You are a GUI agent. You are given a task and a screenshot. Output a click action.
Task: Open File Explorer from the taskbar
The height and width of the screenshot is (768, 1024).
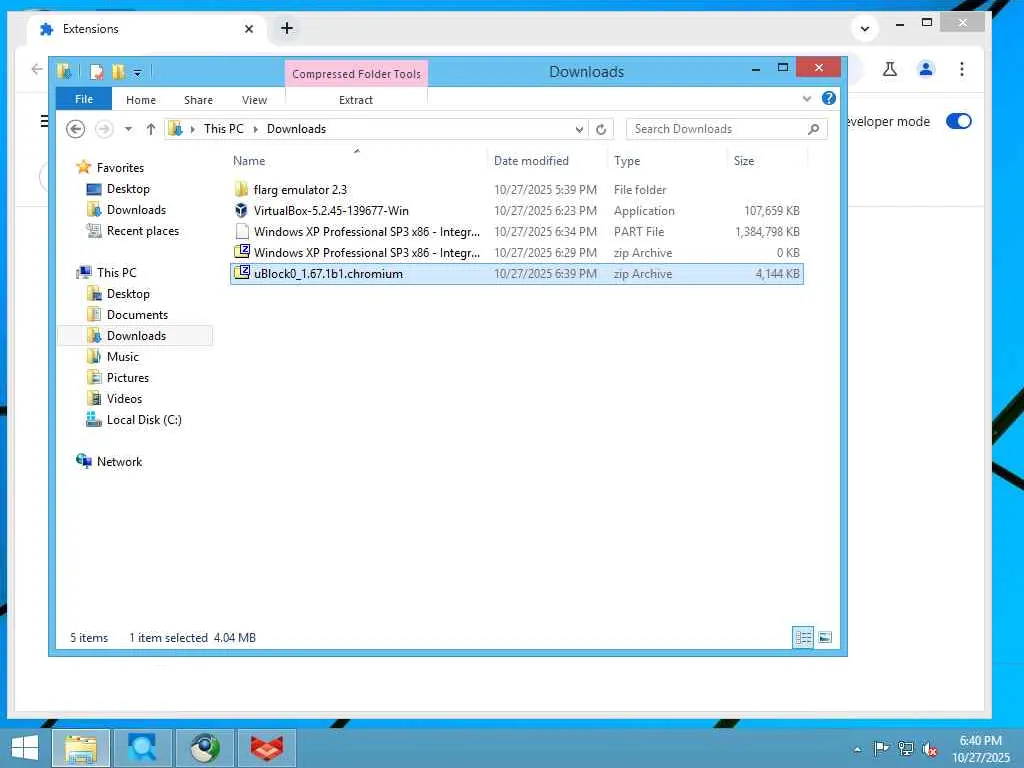pos(80,748)
